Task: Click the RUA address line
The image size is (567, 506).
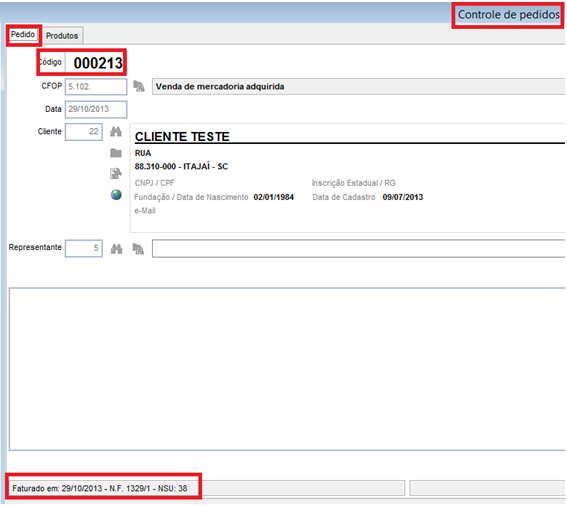Action: coord(143,153)
